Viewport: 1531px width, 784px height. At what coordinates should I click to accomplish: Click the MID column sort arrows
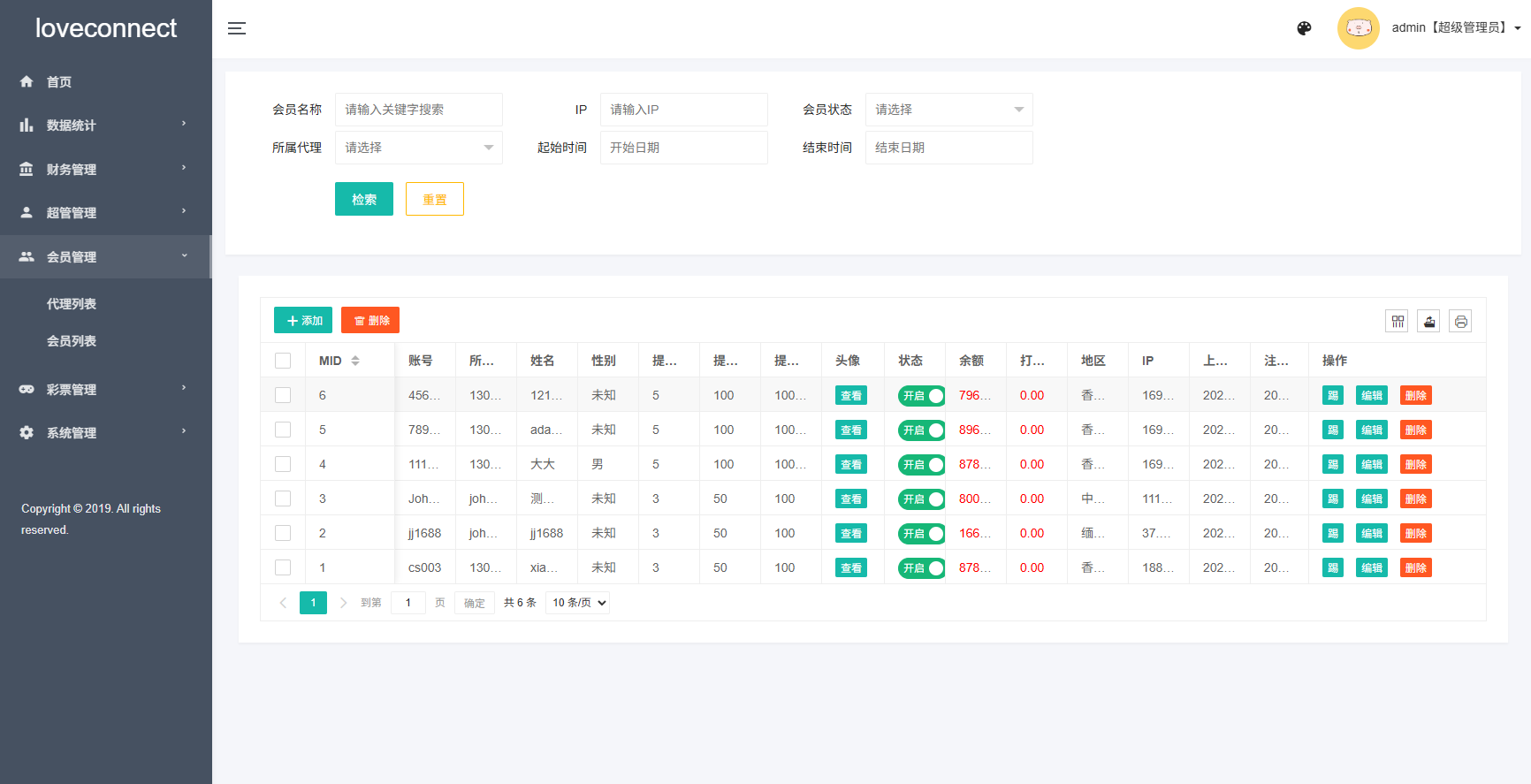[x=355, y=361]
